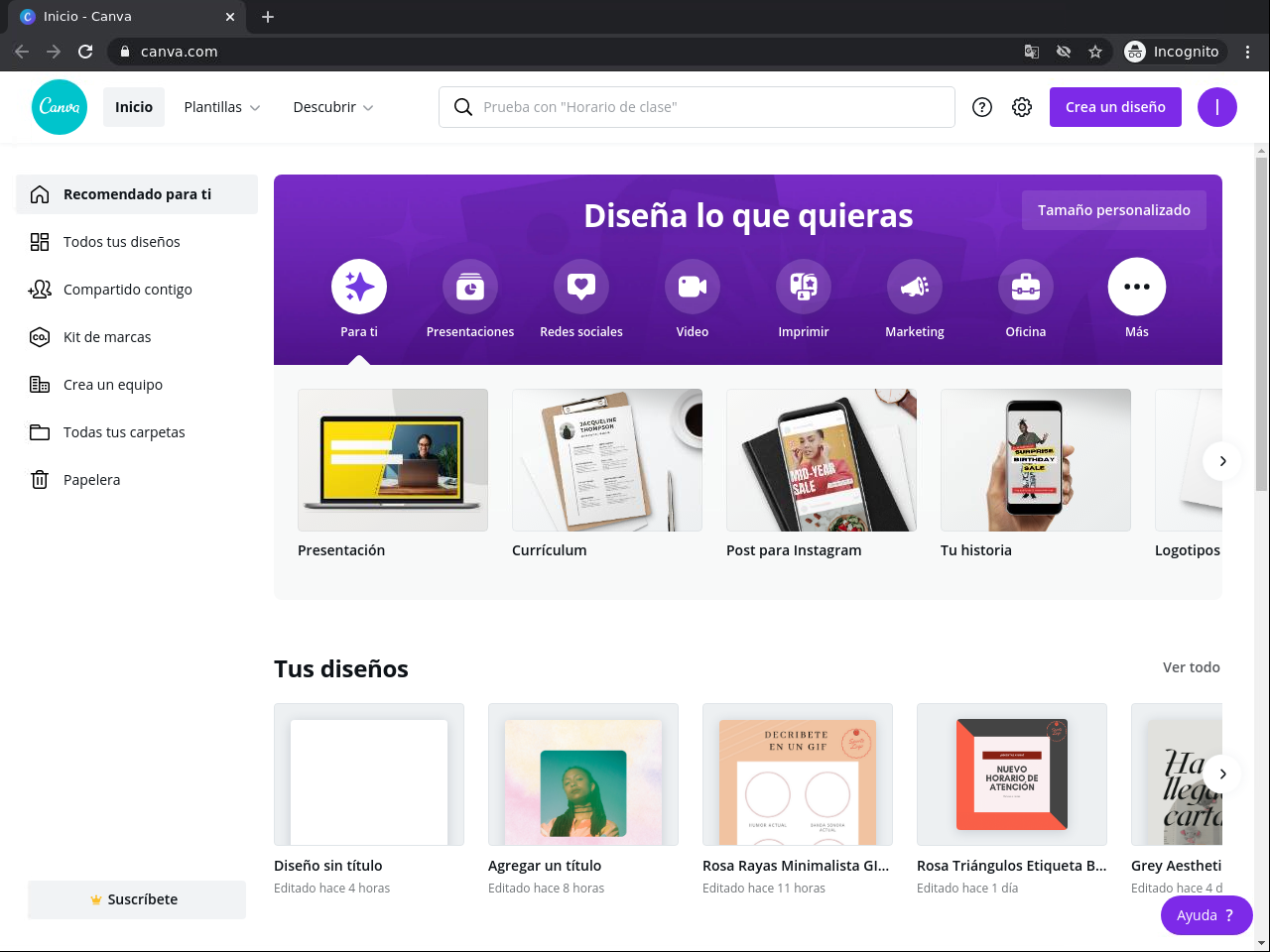Click the Tamaño personalizado button

point(1114,210)
